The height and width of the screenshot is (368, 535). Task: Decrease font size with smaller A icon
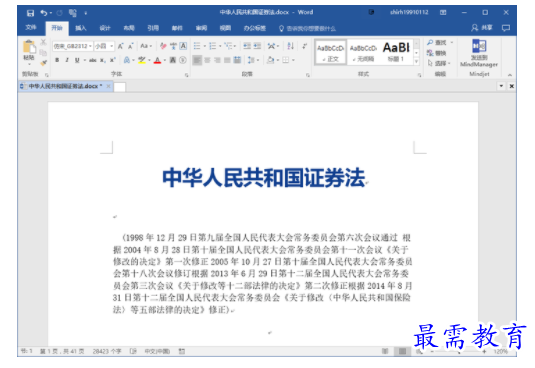(x=131, y=46)
